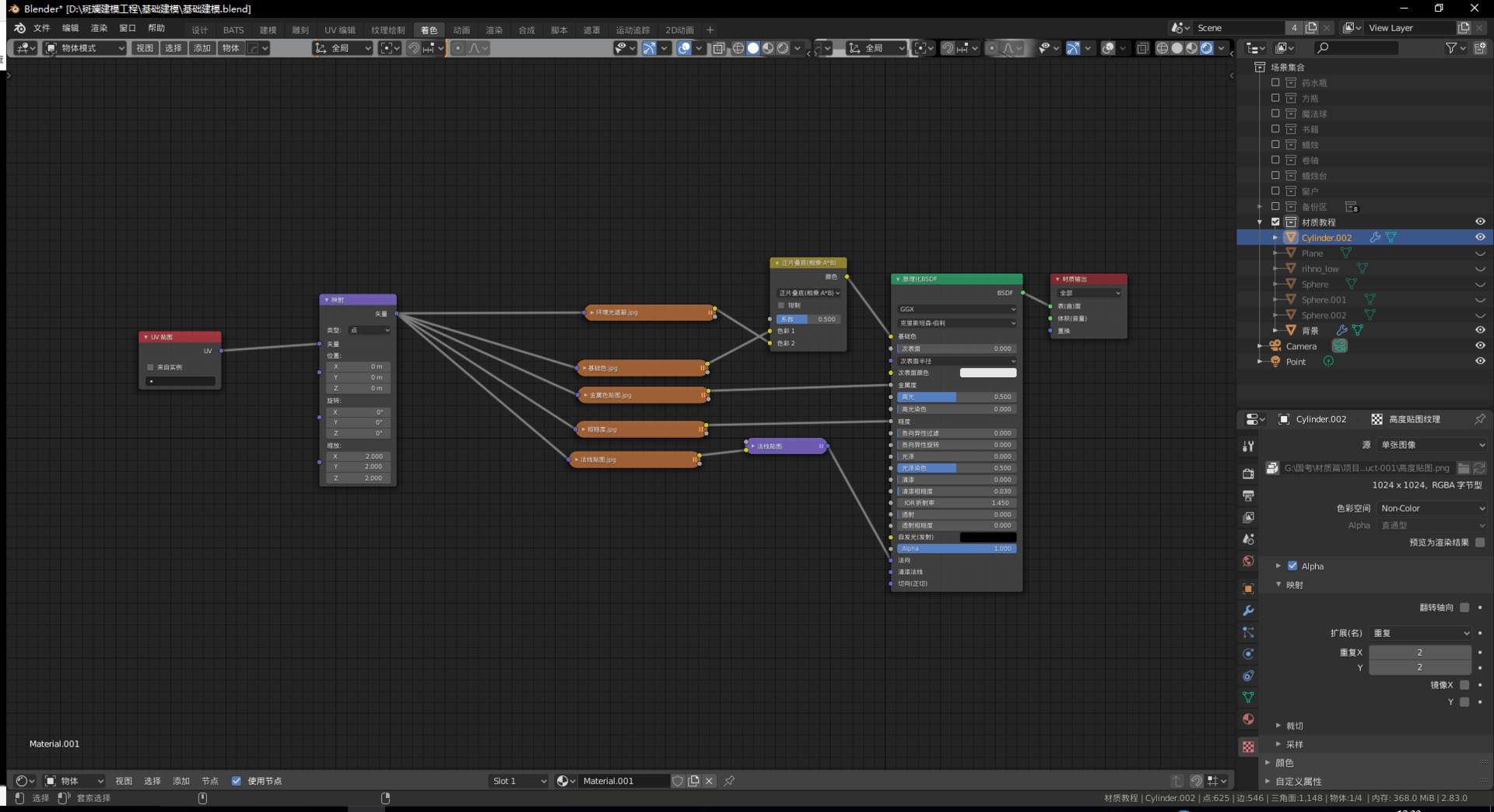Viewport: 1494px width, 812px height.
Task: Open image file browser folder icon
Action: point(1464,468)
